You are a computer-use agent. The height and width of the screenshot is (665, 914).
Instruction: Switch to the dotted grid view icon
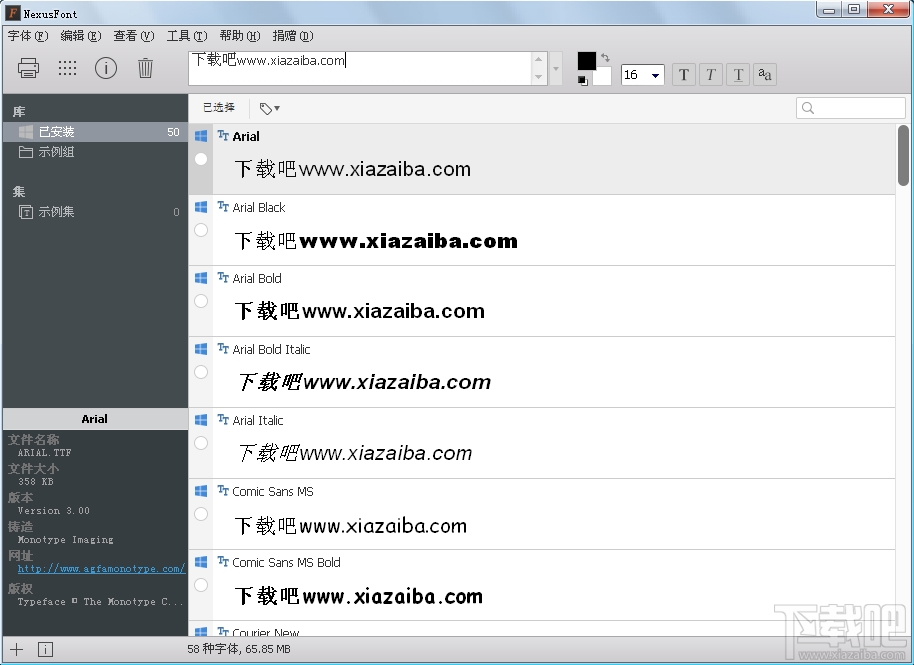pos(68,68)
